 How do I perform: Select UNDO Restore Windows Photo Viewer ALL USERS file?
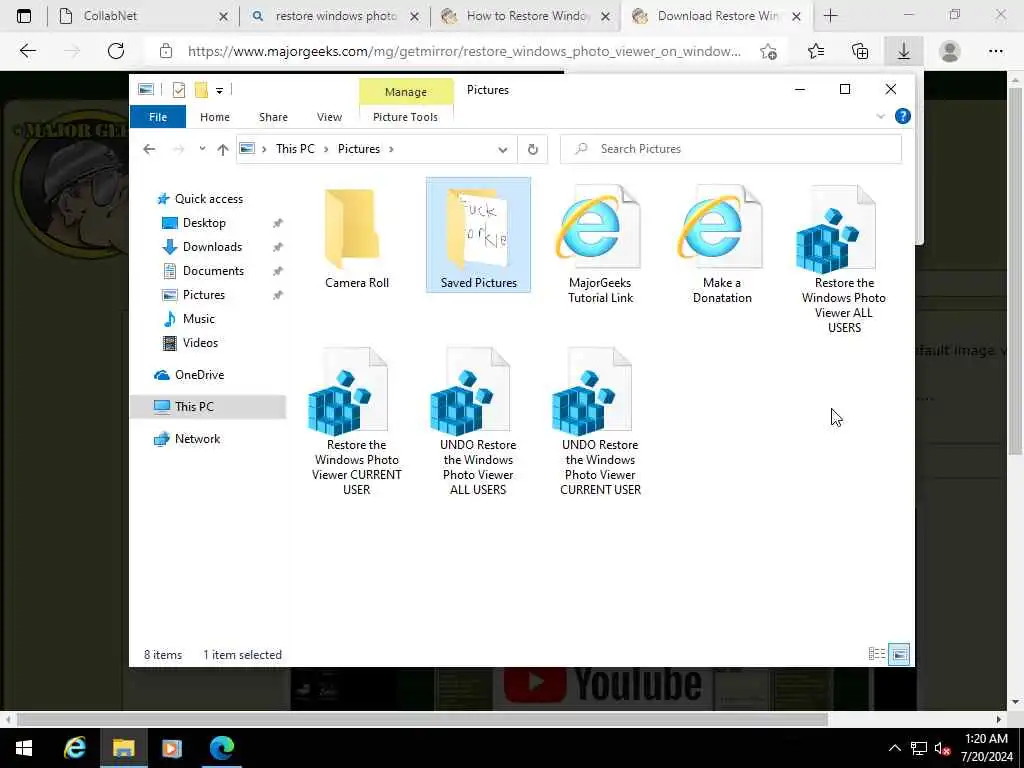coord(478,421)
